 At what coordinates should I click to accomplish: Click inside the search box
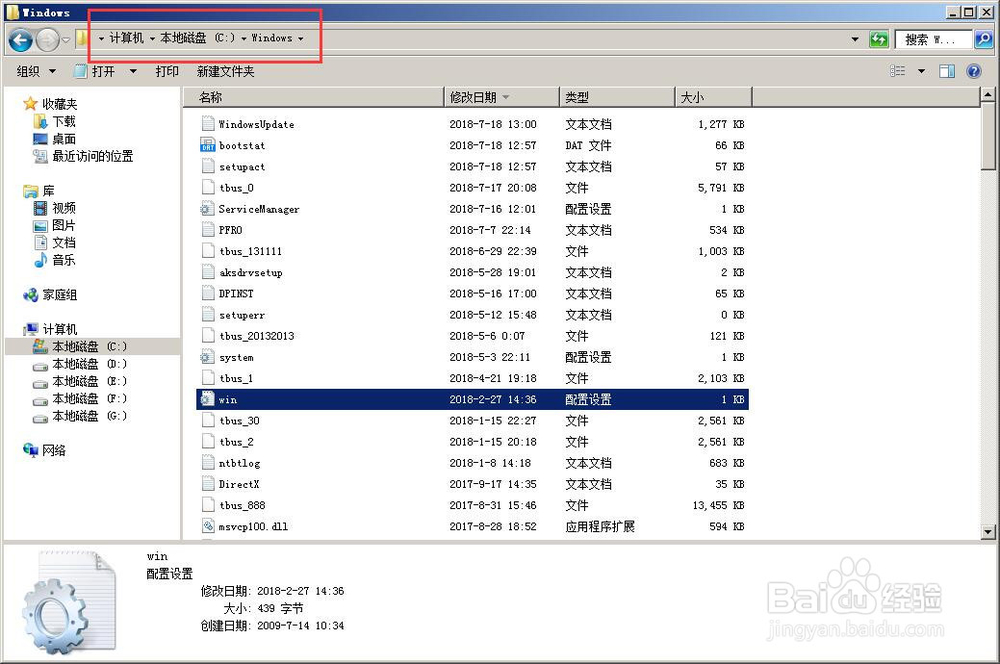[934, 40]
